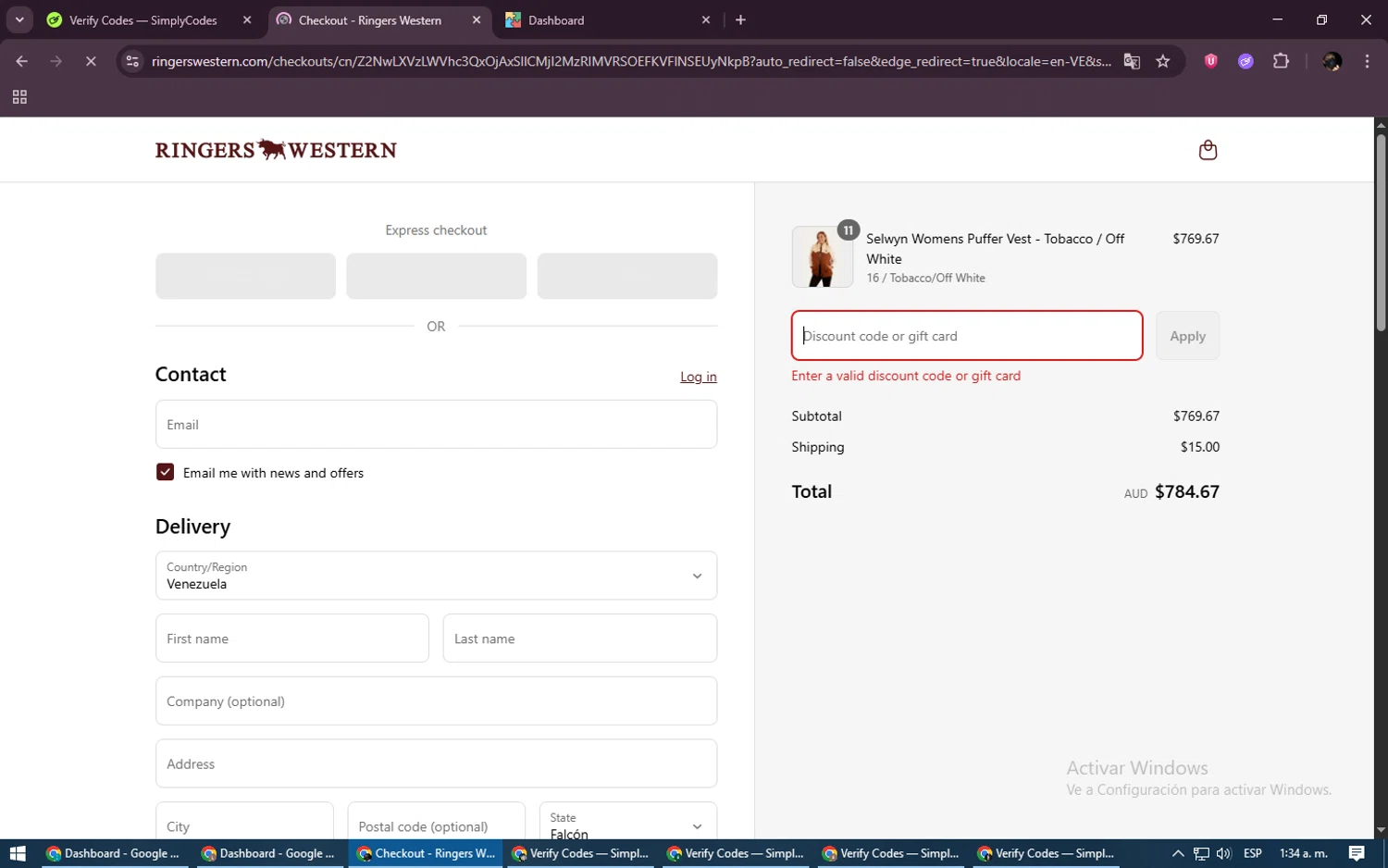Click the Subtotal label
Image resolution: width=1388 pixels, height=868 pixels.
click(x=816, y=416)
